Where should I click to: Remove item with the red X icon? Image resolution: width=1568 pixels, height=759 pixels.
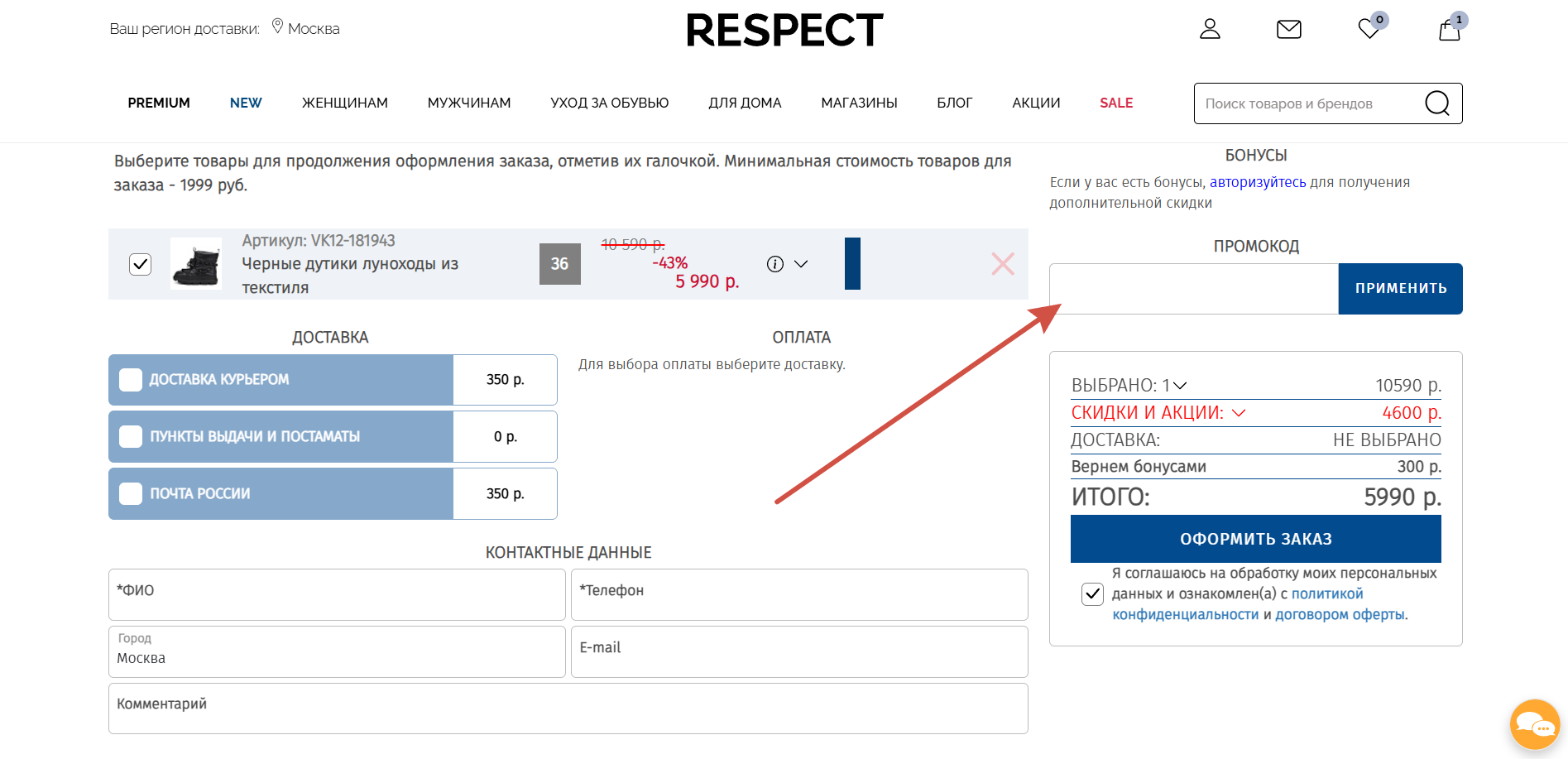[1003, 264]
